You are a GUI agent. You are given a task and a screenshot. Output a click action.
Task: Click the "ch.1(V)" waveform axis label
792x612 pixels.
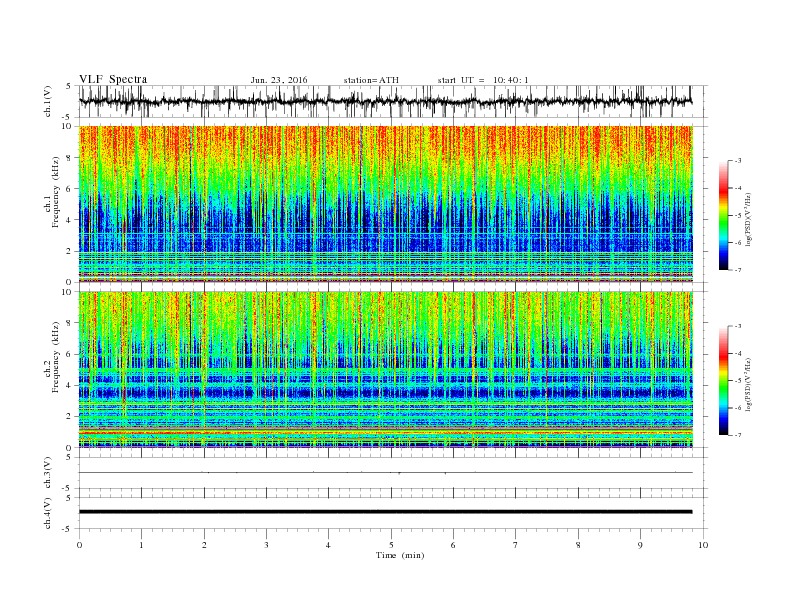tap(48, 101)
